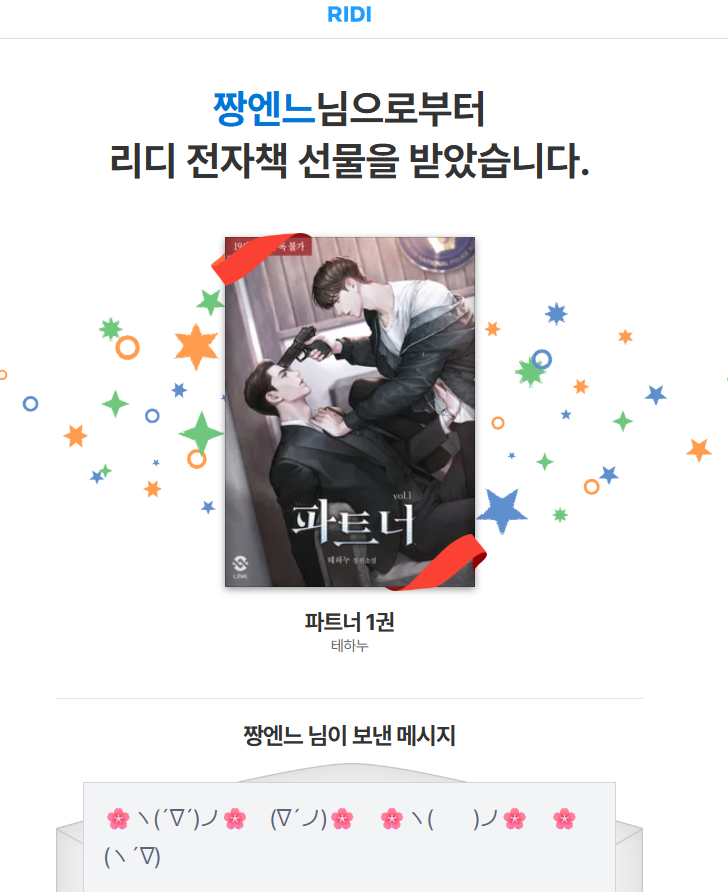This screenshot has width=728, height=892.
Task: Click the 파트너 title lettering on the cover
Action: [x=353, y=523]
